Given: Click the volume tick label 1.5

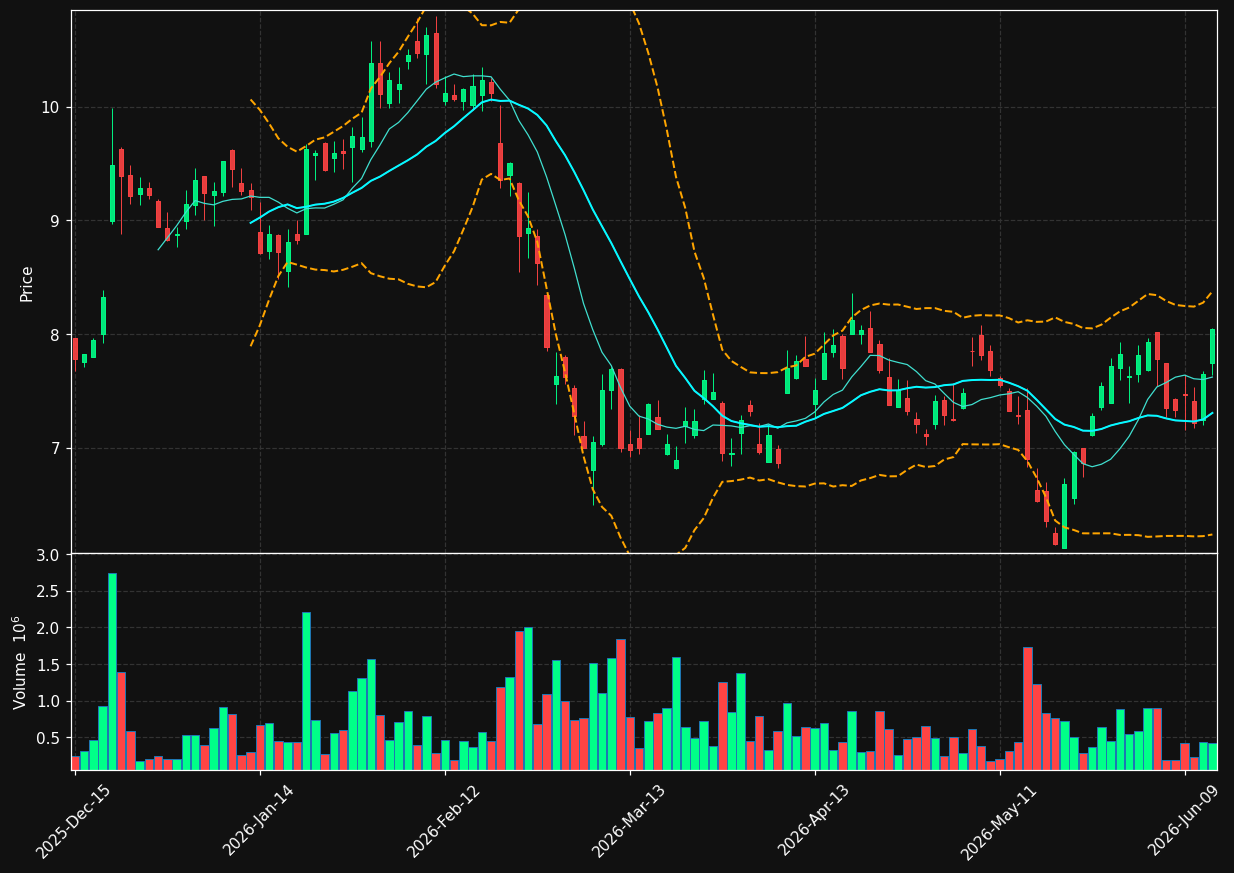Looking at the screenshot, I should pos(49,665).
